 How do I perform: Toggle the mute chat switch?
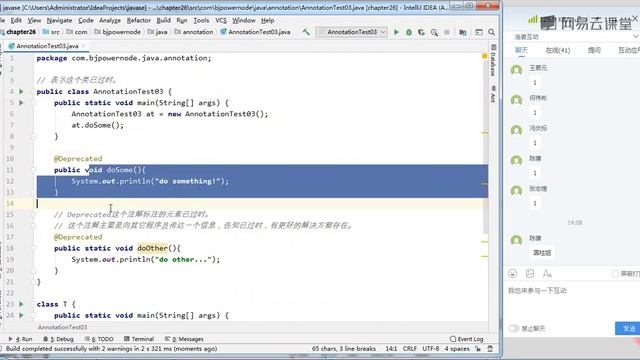(514, 328)
